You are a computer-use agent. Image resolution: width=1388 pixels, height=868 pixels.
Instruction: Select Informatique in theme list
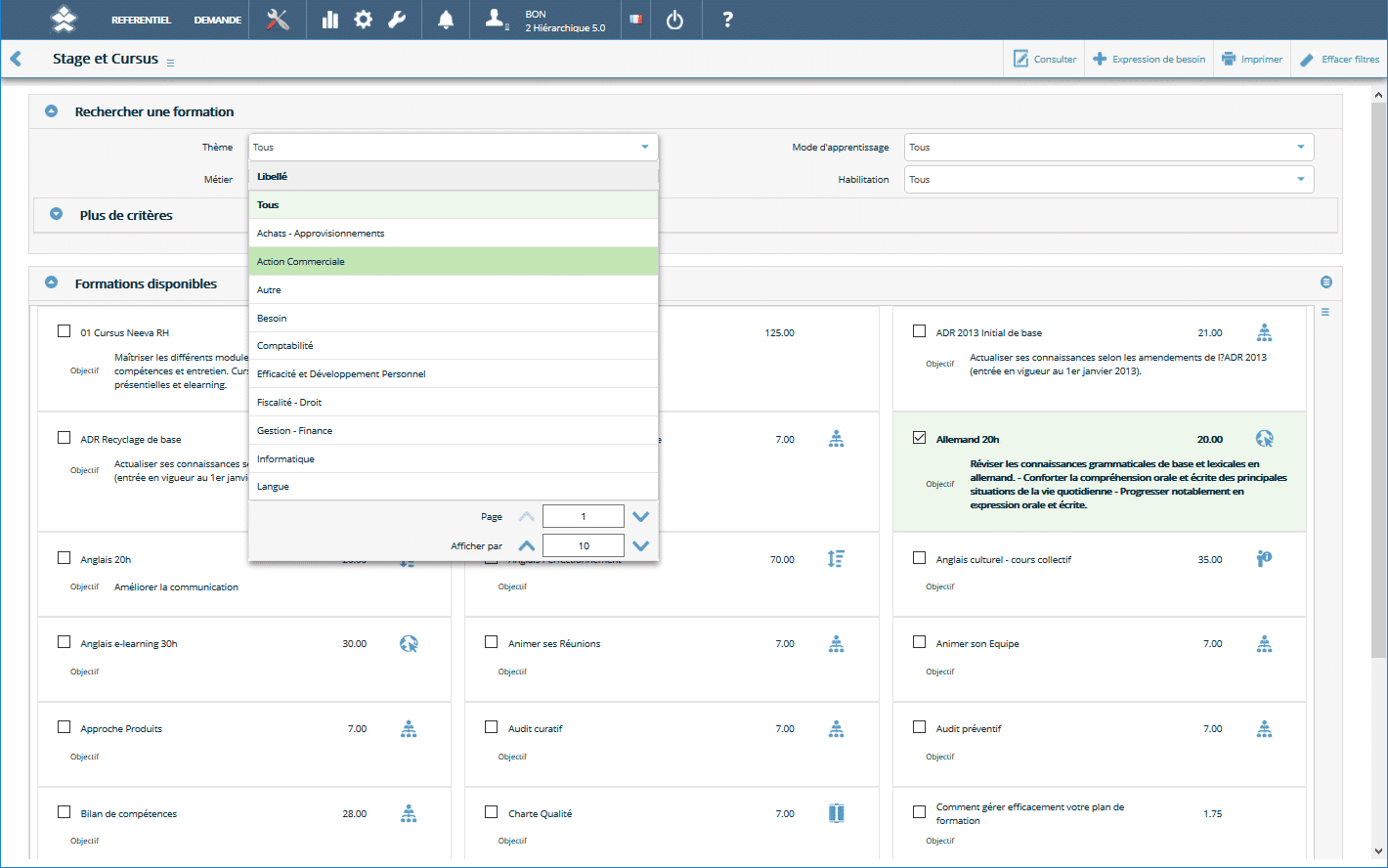454,458
